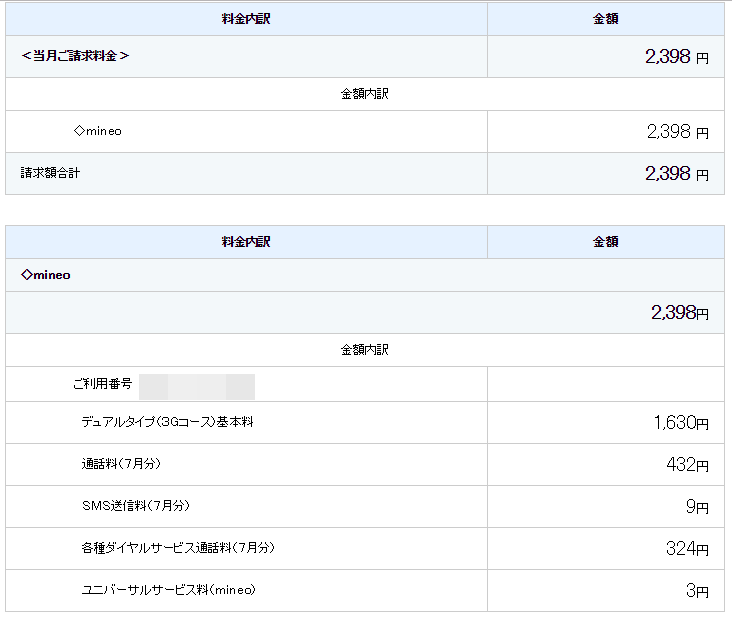This screenshot has width=732, height=632.
Task: Select the 請求額合計 label
Action: (50, 173)
